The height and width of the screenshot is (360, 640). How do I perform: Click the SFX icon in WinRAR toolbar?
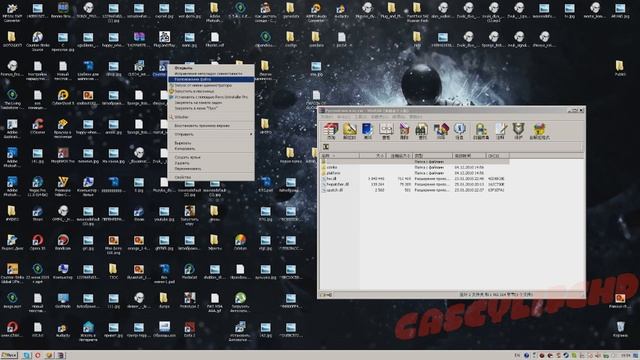coord(539,131)
